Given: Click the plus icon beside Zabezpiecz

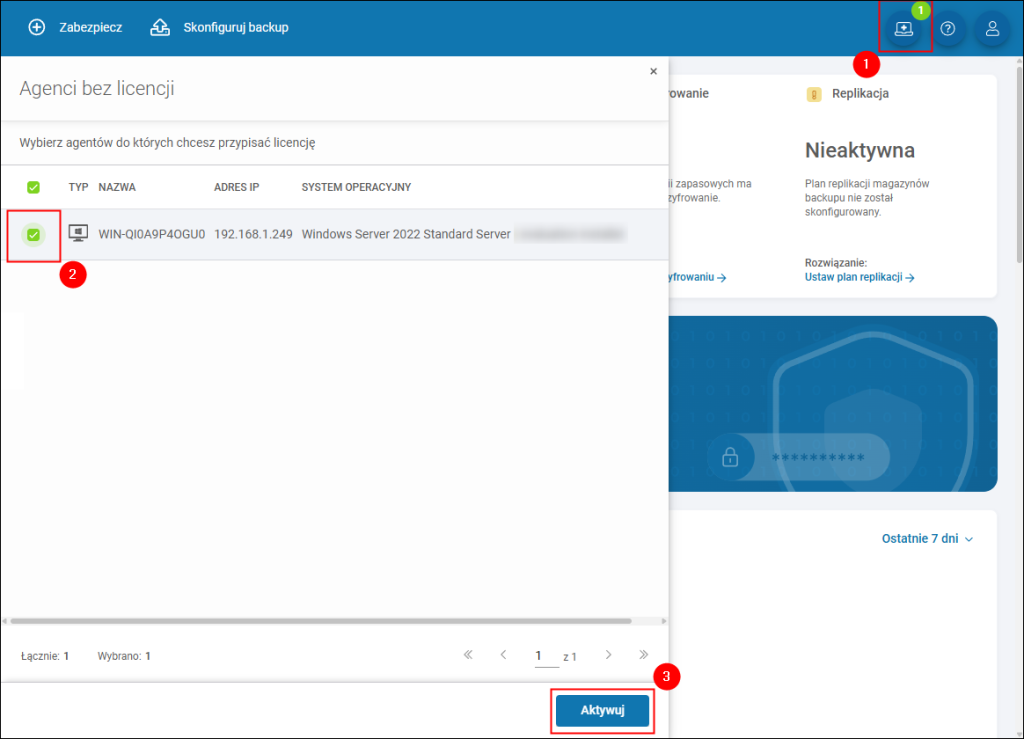Looking at the screenshot, I should tap(37, 27).
